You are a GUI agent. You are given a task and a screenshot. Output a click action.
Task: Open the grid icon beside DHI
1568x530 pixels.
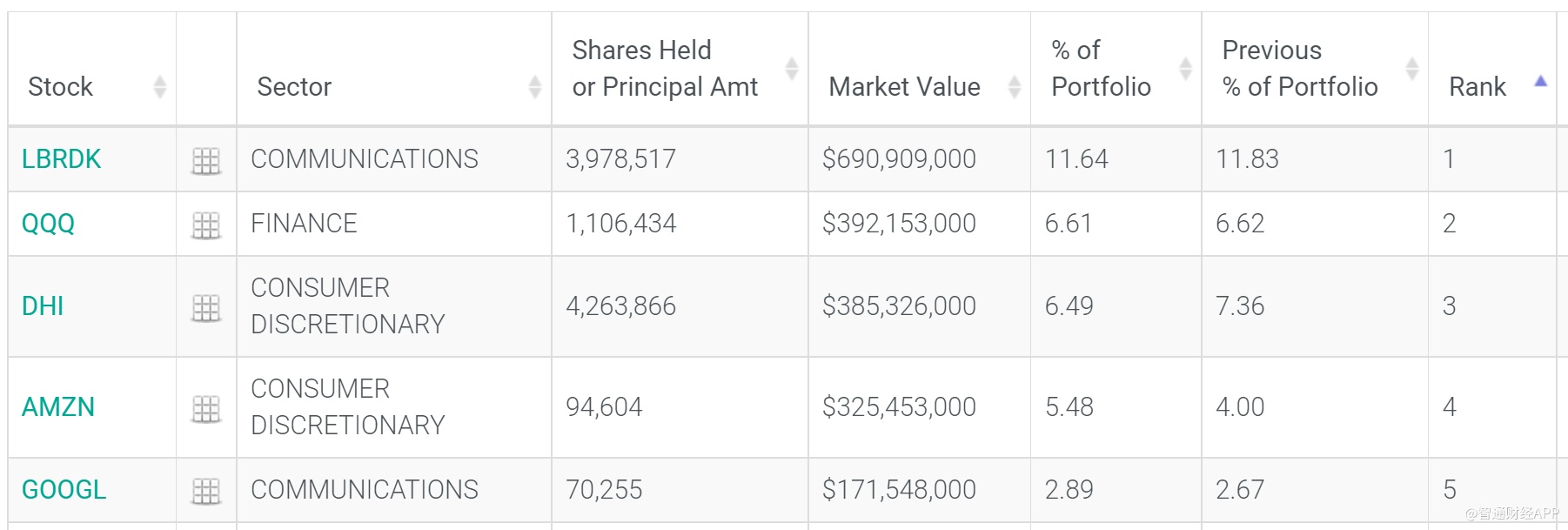(206, 308)
